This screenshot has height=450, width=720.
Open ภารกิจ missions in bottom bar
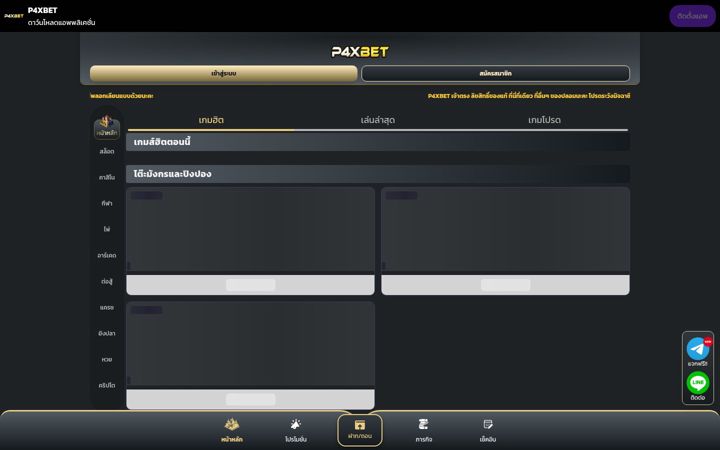[423, 430]
